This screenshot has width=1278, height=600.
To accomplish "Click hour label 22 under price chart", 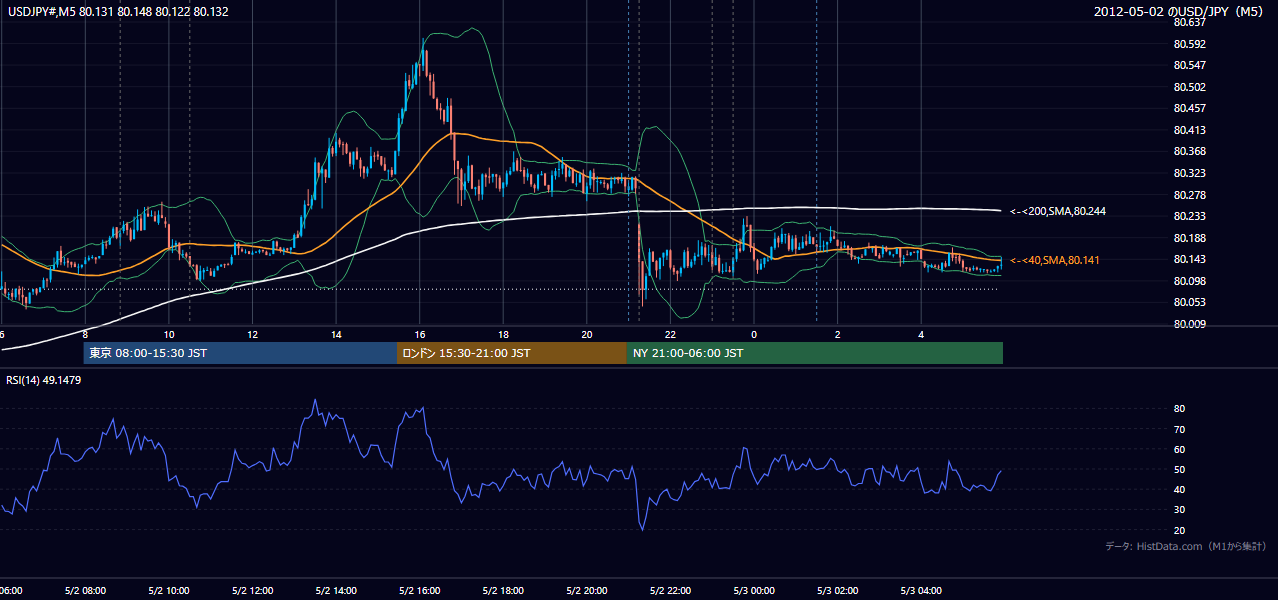I will (670, 334).
